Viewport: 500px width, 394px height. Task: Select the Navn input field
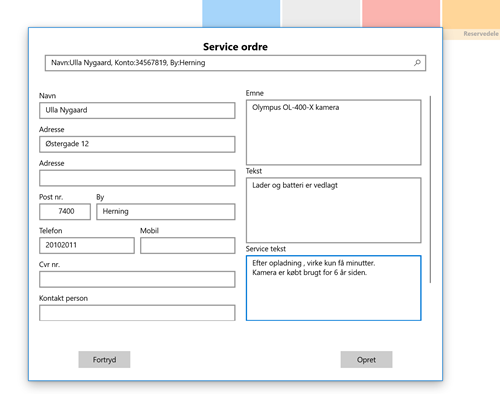click(x=137, y=110)
